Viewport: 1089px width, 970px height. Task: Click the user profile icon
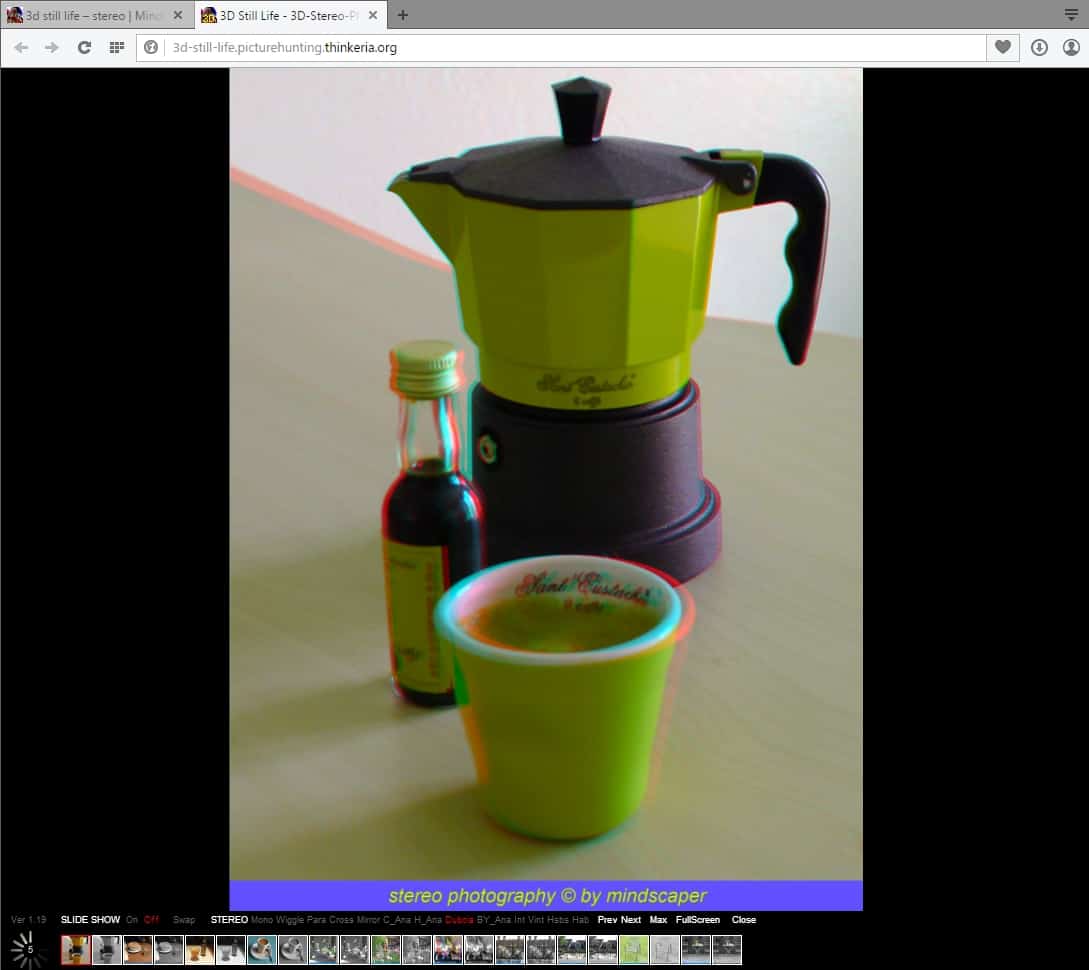[1071, 47]
